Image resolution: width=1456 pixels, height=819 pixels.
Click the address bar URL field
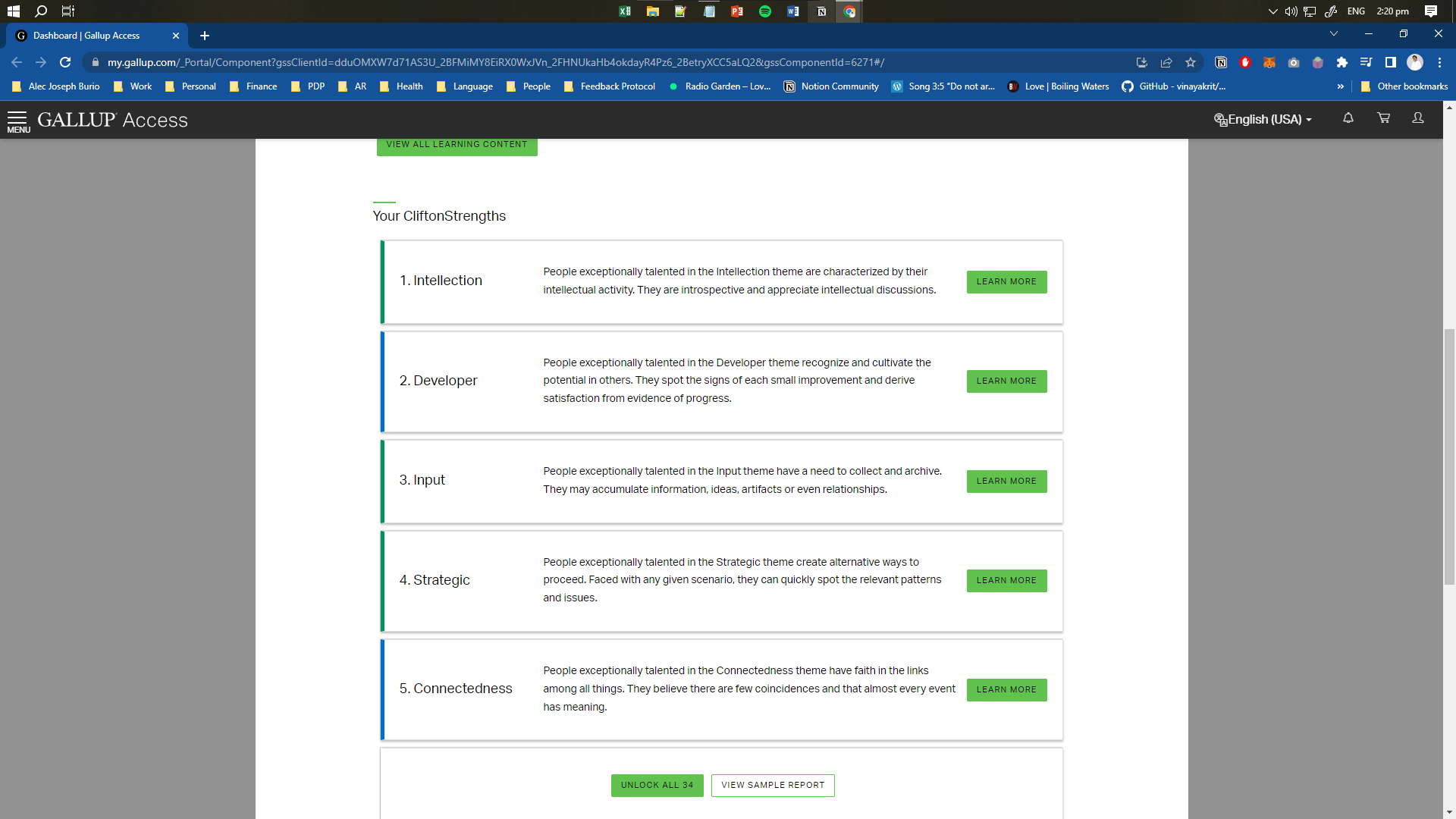(607, 62)
